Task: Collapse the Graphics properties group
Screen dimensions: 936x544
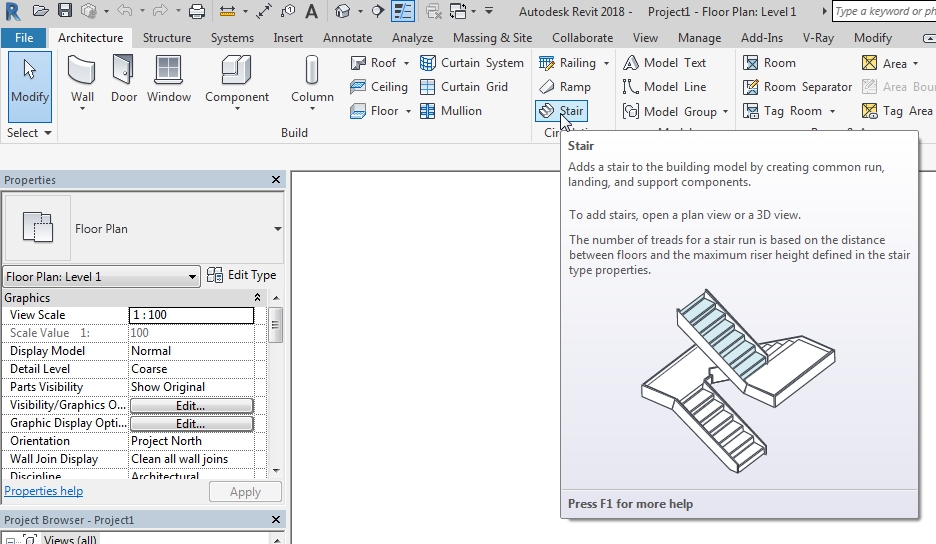Action: pyautogui.click(x=257, y=297)
